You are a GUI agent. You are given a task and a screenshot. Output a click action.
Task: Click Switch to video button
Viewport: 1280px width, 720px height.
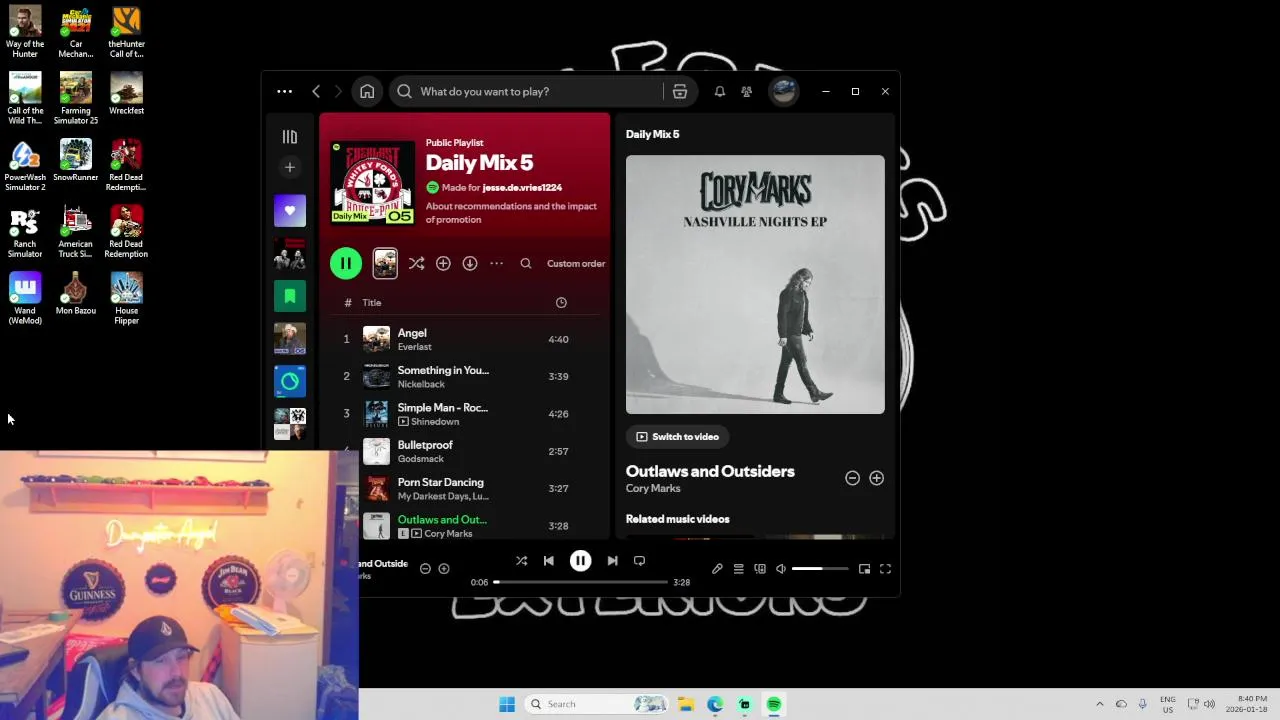(678, 437)
